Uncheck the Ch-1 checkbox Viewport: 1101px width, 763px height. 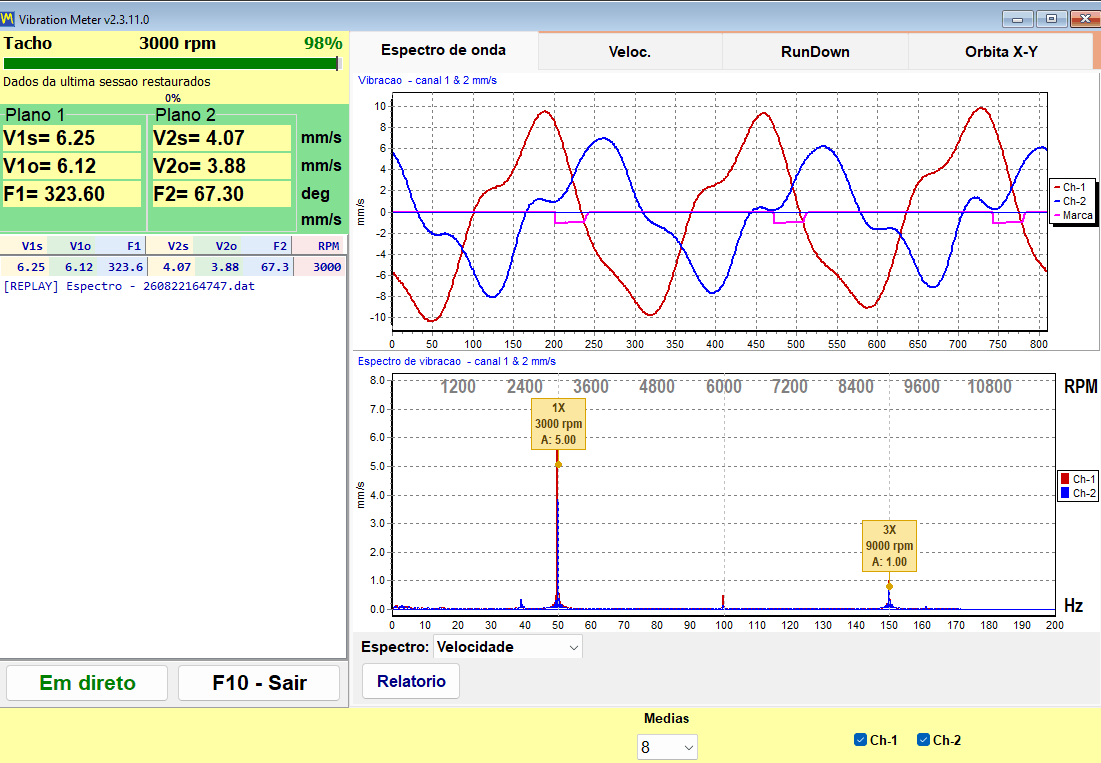click(x=860, y=740)
